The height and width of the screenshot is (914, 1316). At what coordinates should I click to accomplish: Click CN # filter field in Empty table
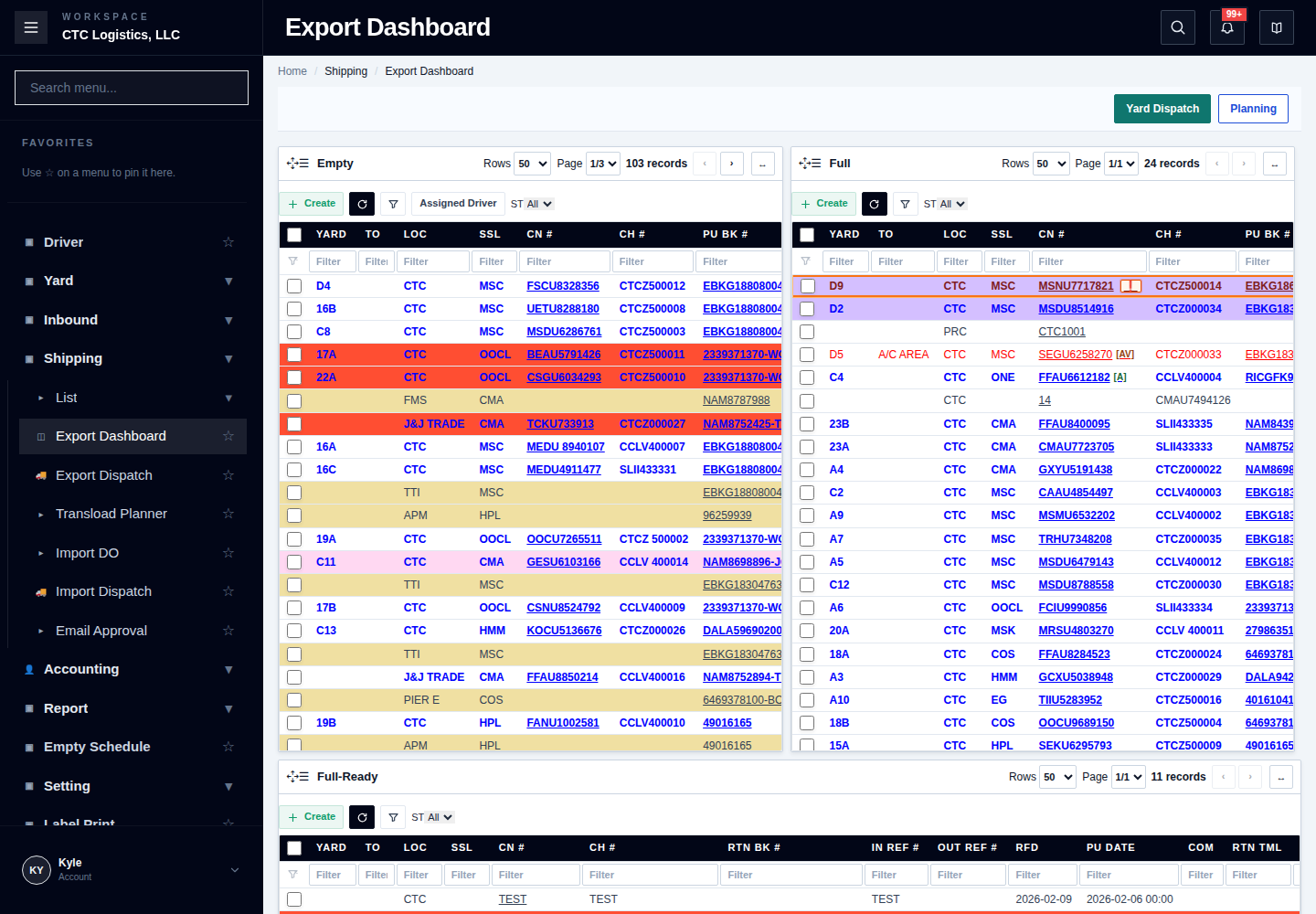coord(565,261)
